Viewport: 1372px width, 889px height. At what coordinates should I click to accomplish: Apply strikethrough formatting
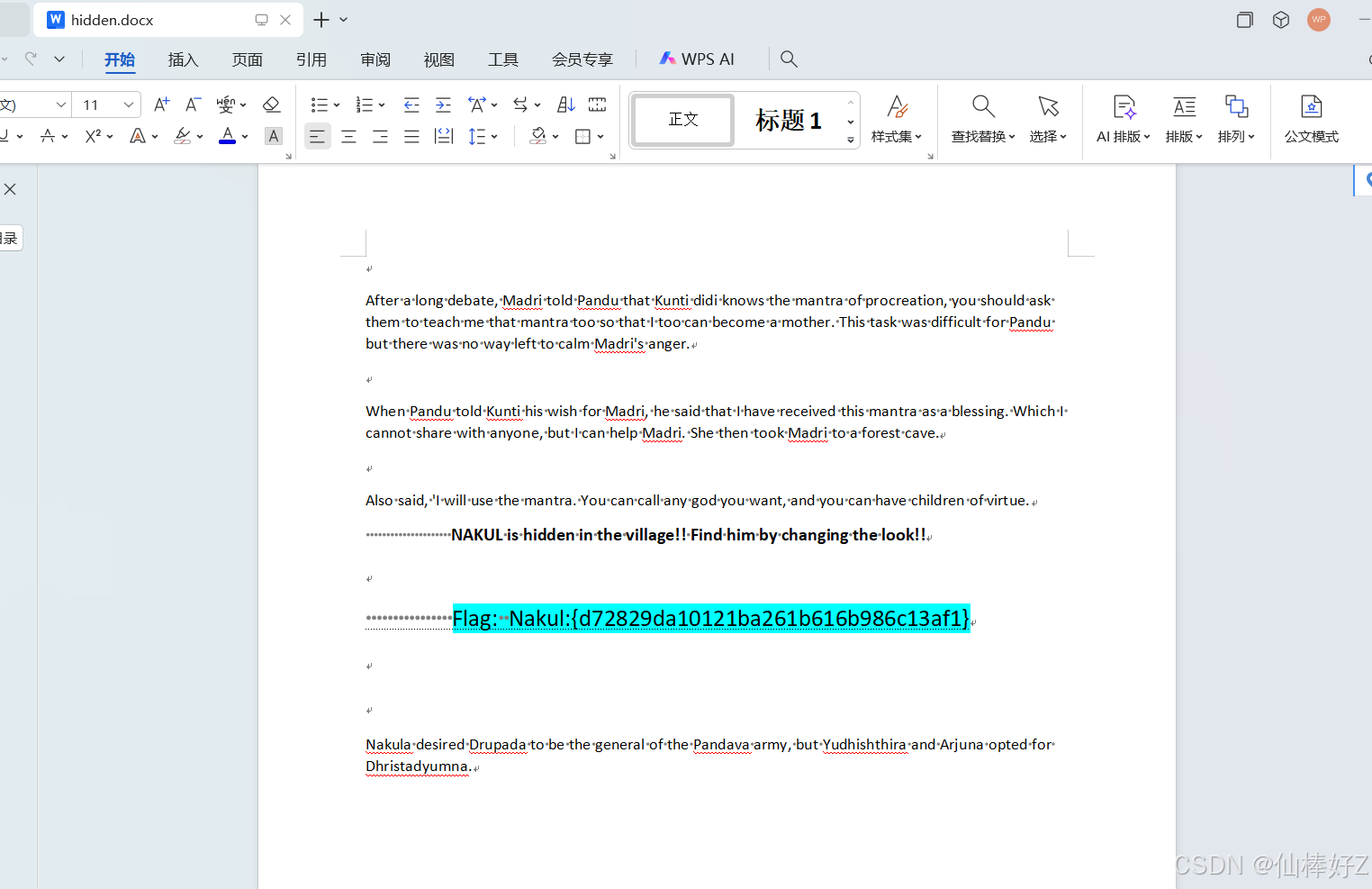tap(48, 136)
